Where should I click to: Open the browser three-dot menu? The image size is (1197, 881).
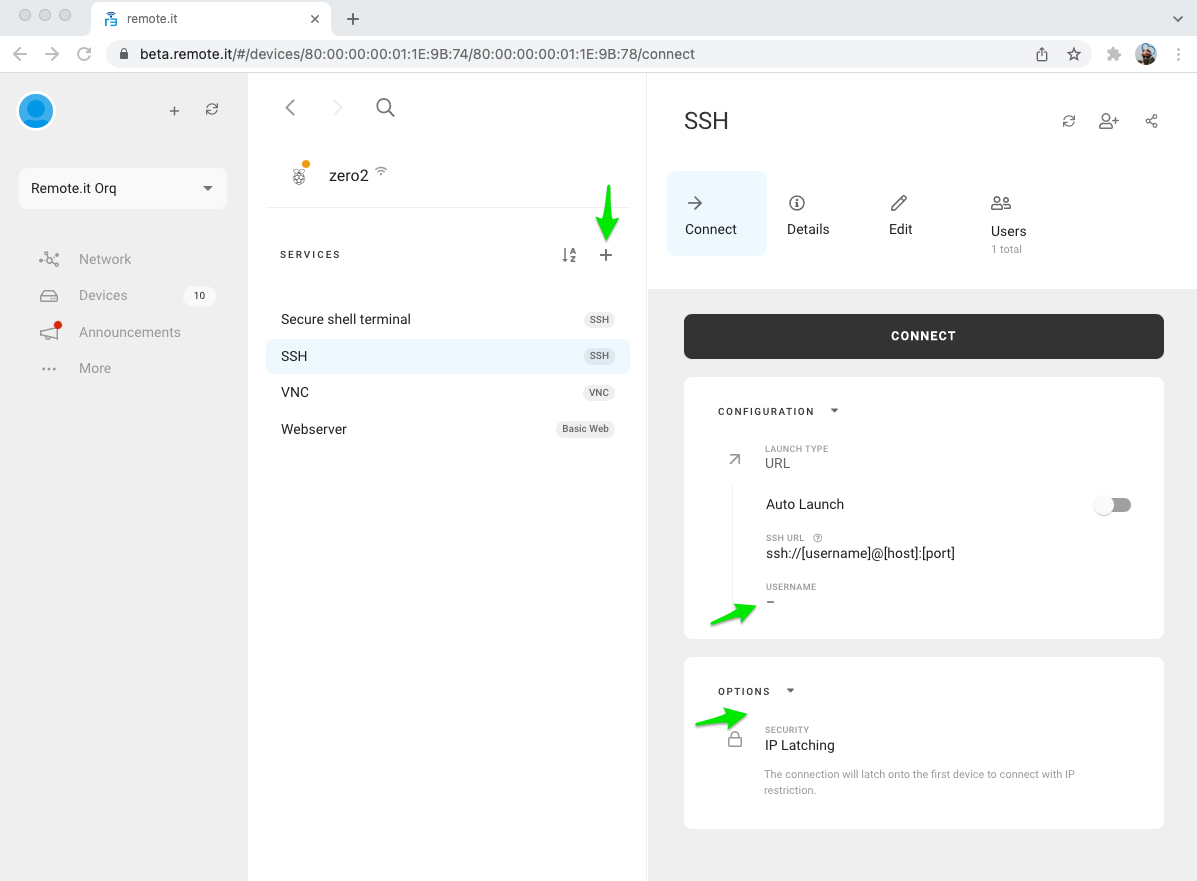coord(1178,54)
